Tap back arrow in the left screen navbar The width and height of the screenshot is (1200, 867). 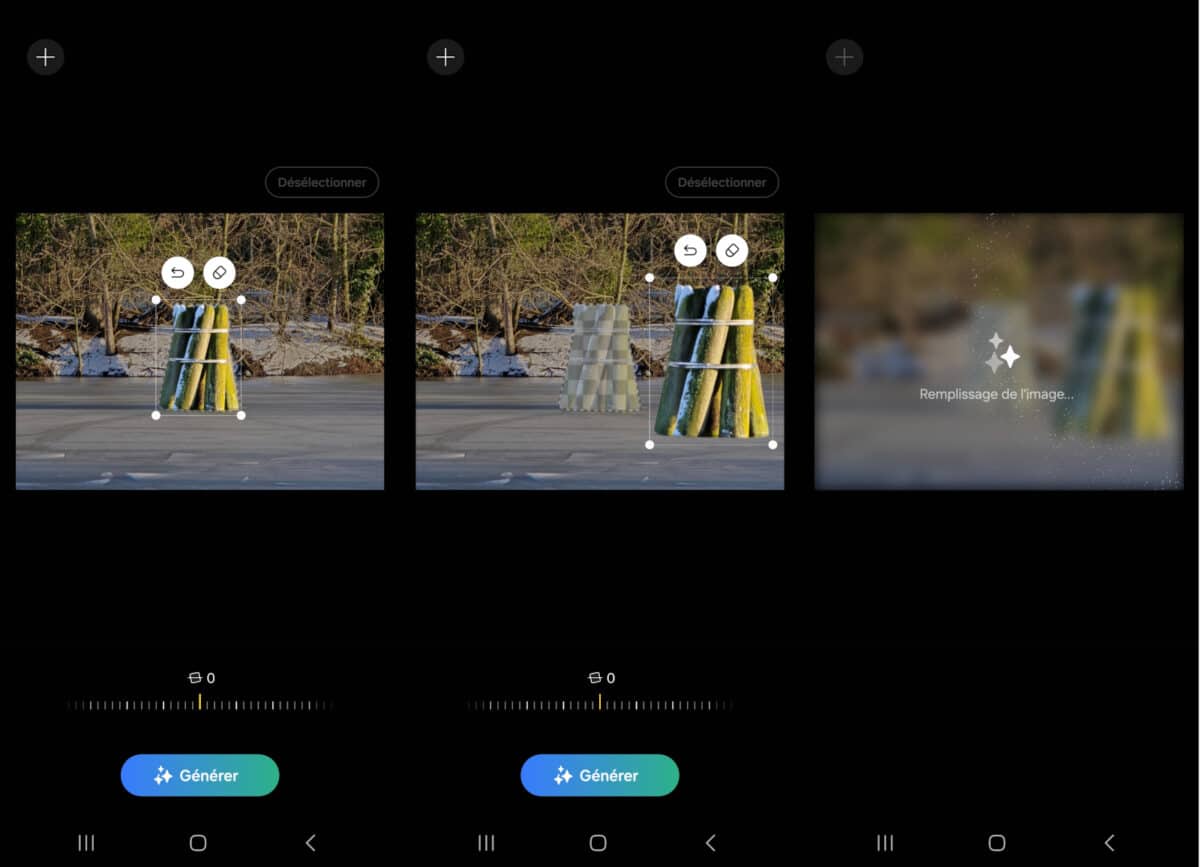[x=310, y=843]
